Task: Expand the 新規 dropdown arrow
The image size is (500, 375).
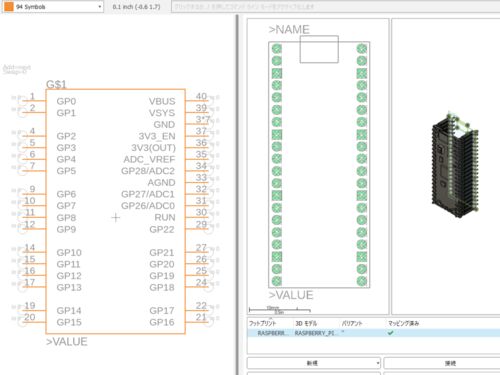Action: point(378,363)
